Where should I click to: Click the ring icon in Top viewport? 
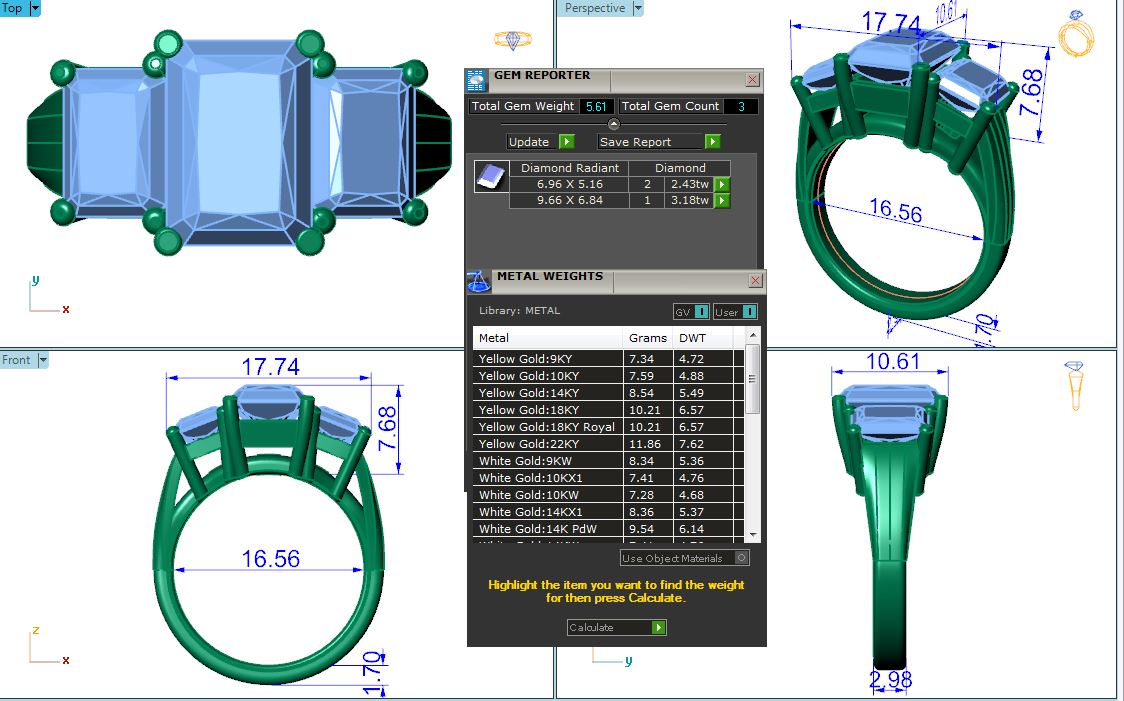coord(513,40)
